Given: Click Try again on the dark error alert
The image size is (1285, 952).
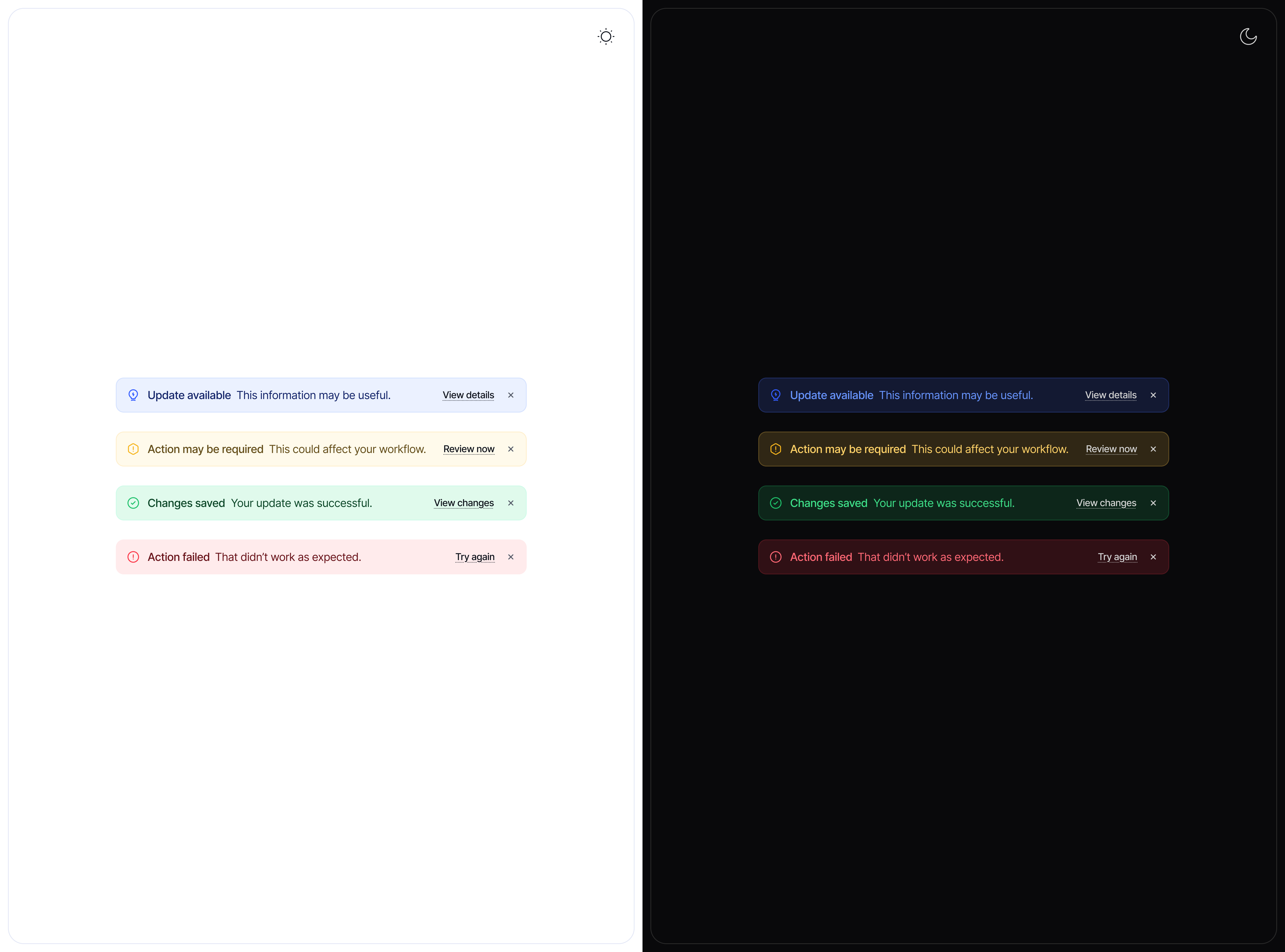Looking at the screenshot, I should pyautogui.click(x=1117, y=557).
